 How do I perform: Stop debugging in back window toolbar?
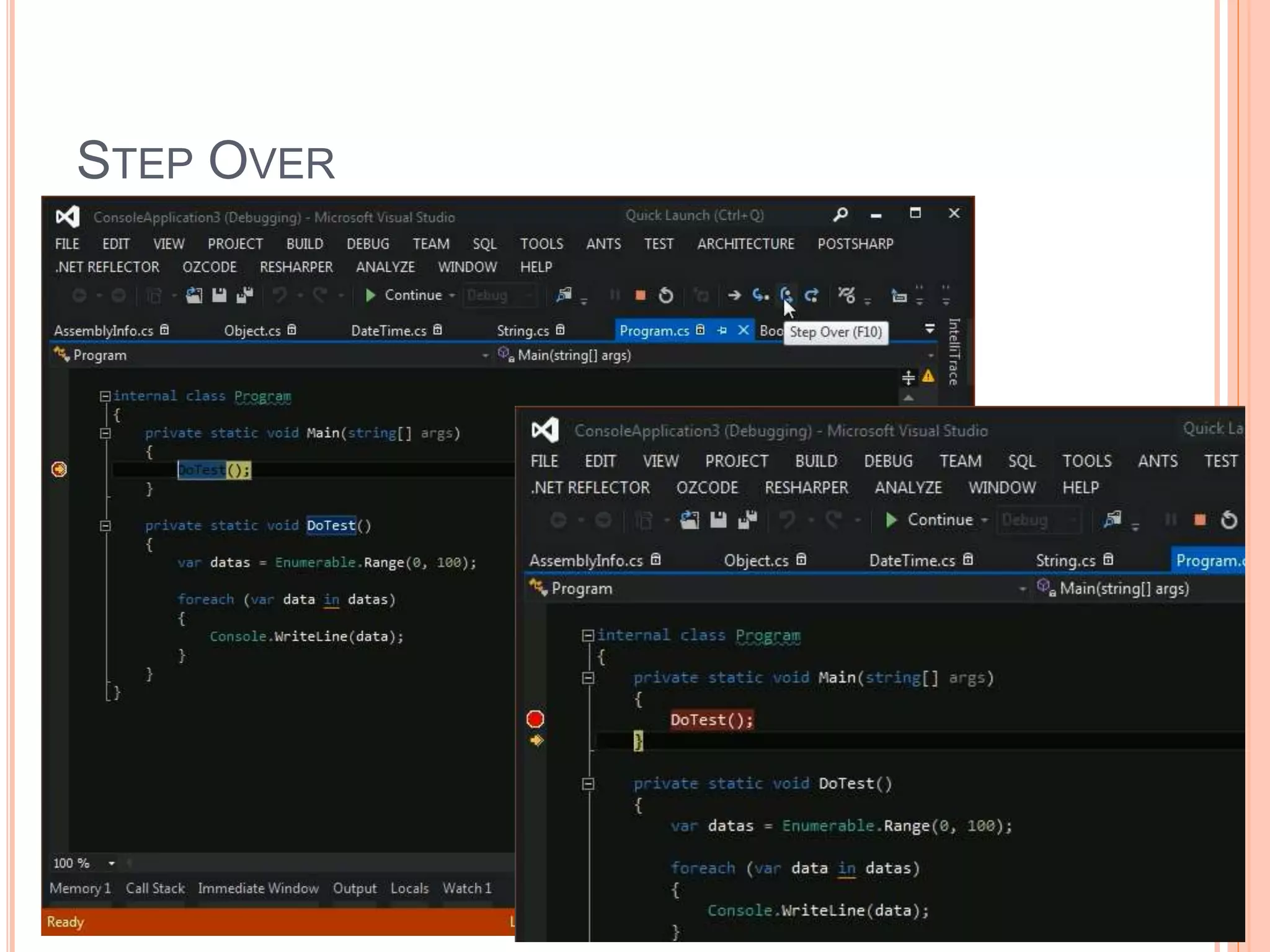click(641, 296)
